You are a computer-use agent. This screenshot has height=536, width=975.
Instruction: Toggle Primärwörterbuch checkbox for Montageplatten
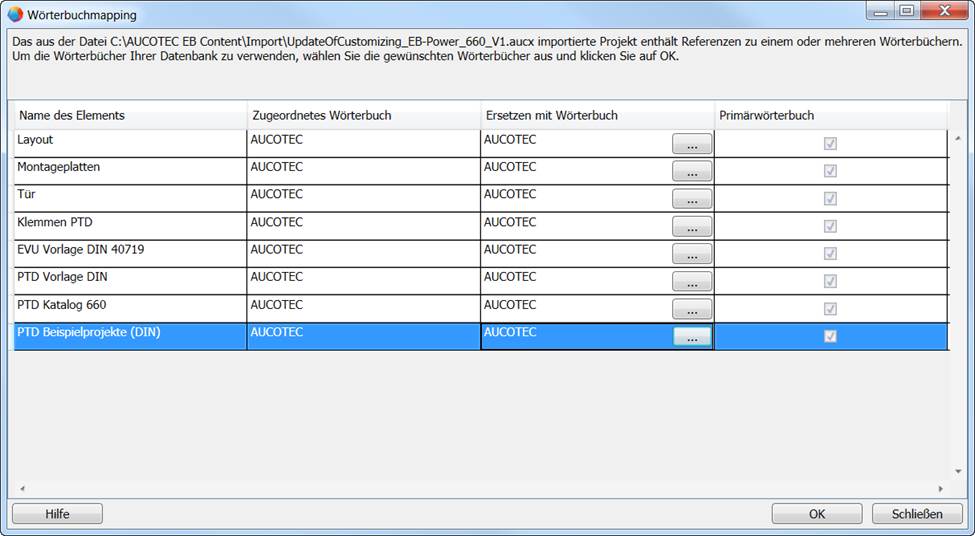tap(830, 171)
